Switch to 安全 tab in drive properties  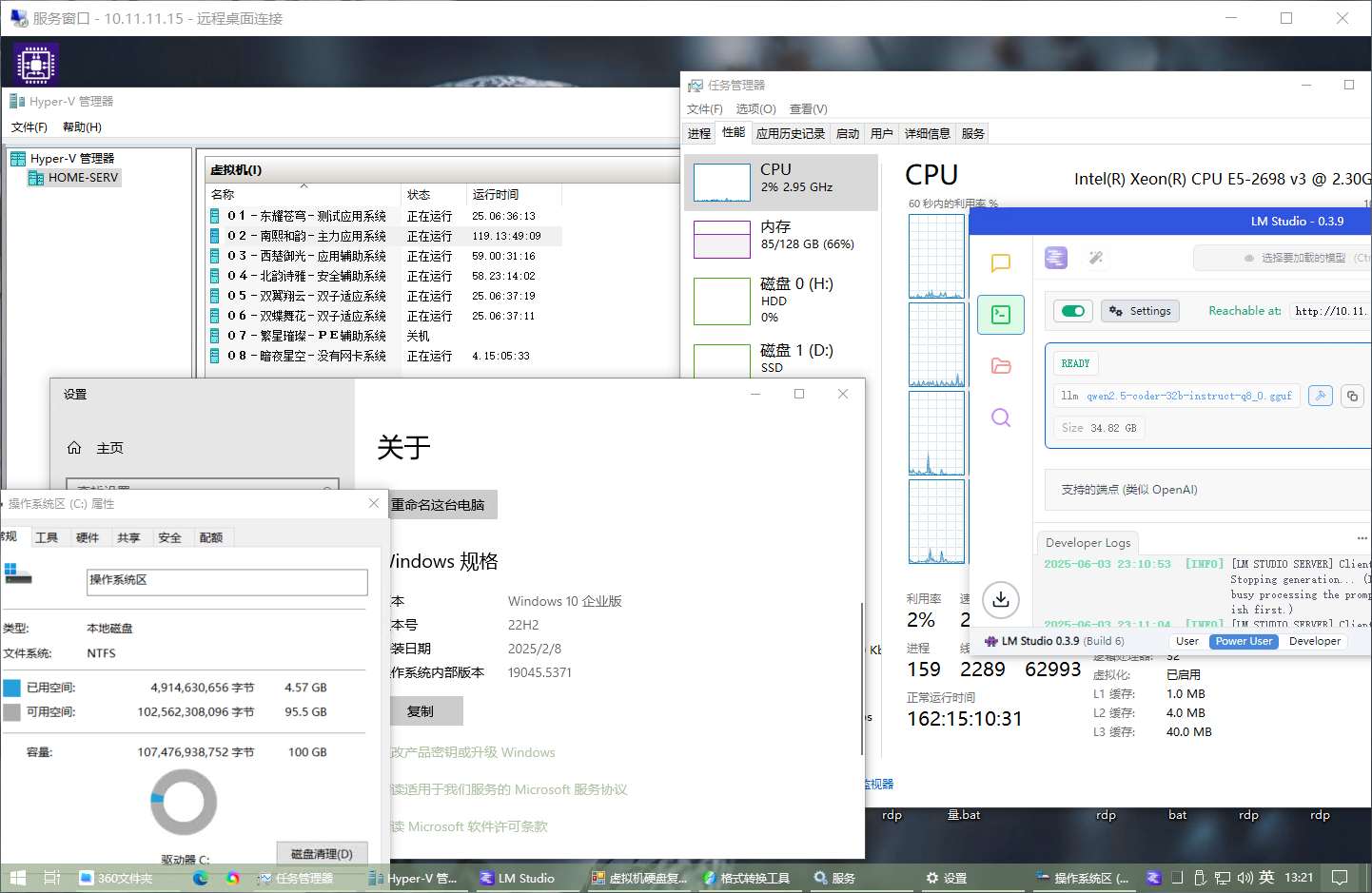169,538
